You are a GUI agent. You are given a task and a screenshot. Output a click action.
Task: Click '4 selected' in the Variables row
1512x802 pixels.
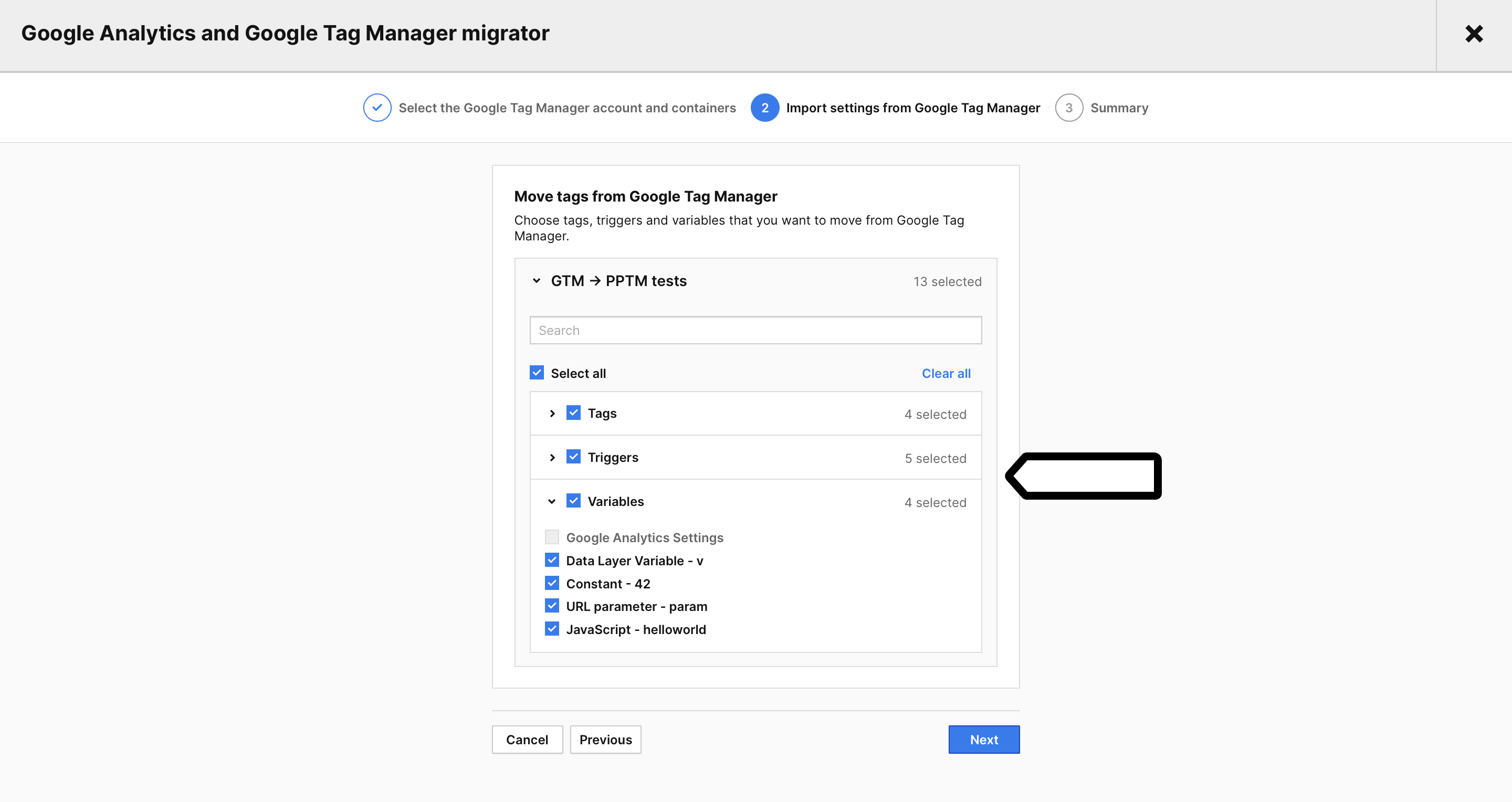[x=935, y=502]
